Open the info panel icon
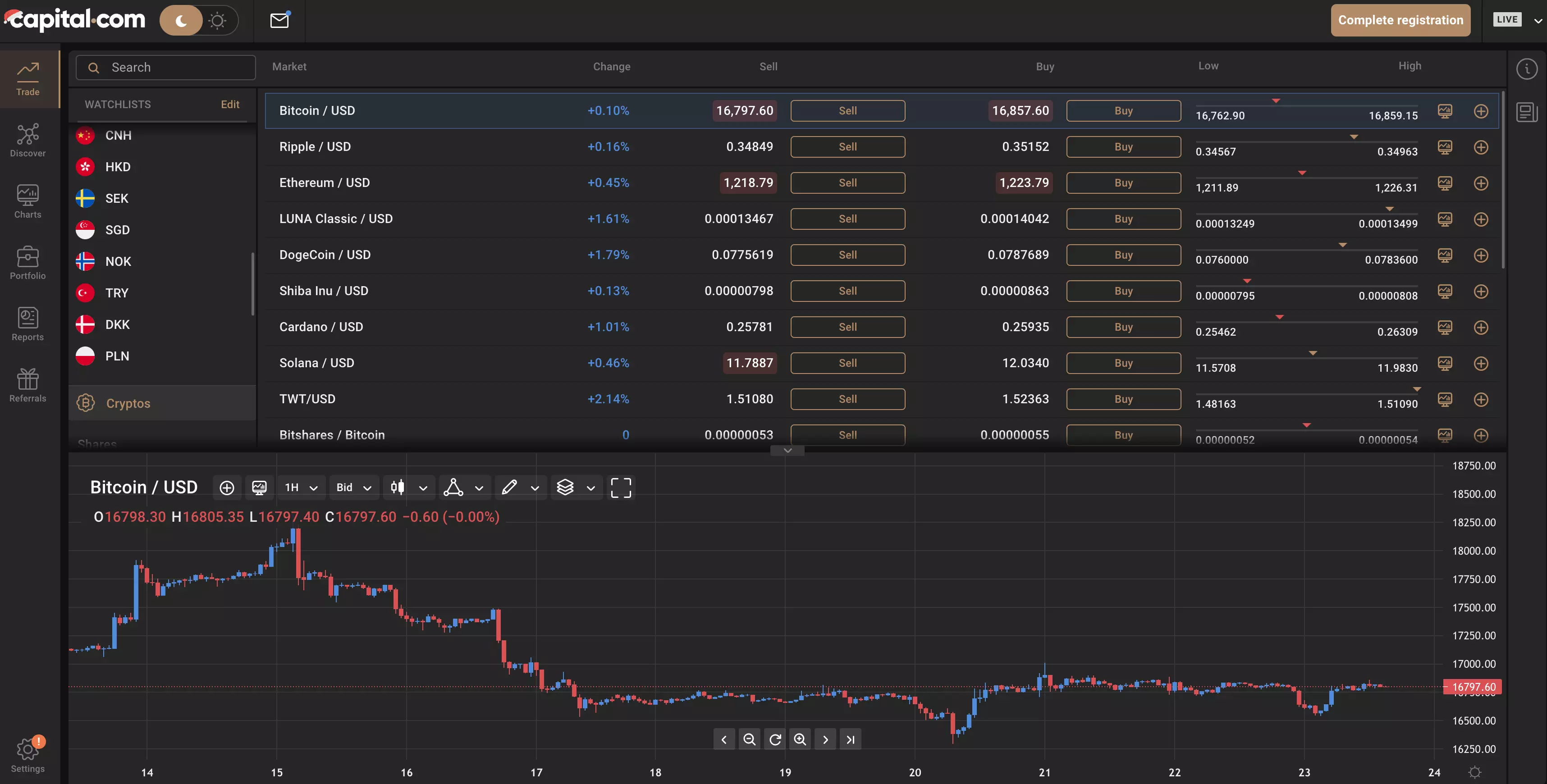This screenshot has height=784, width=1547. pyautogui.click(x=1527, y=68)
